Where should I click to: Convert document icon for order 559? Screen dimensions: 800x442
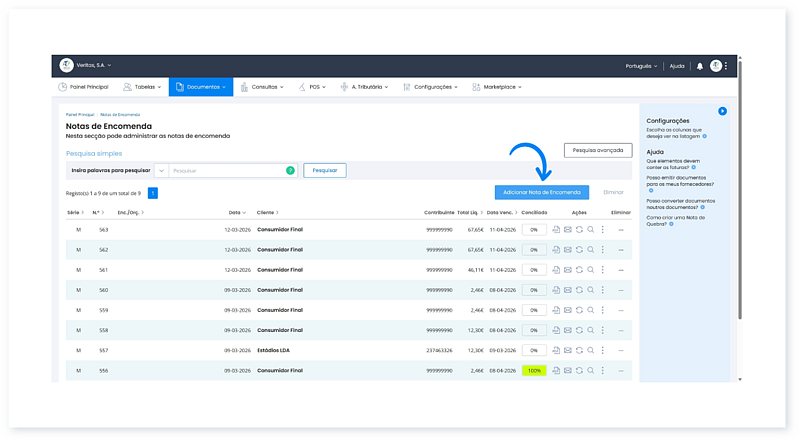579,310
